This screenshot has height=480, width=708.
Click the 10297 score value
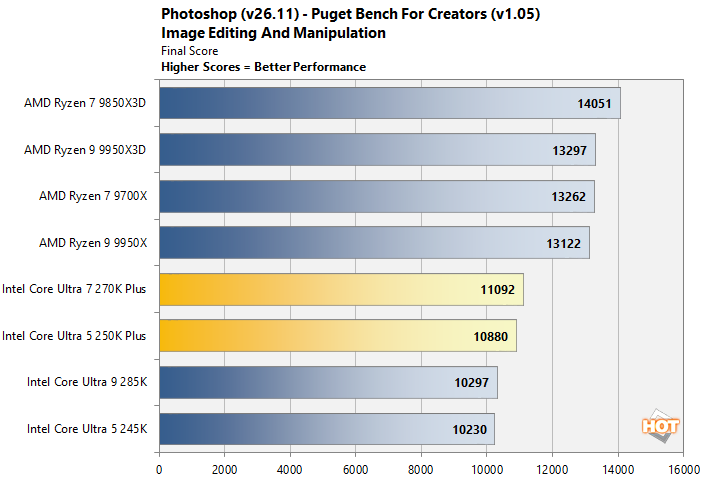point(471,383)
